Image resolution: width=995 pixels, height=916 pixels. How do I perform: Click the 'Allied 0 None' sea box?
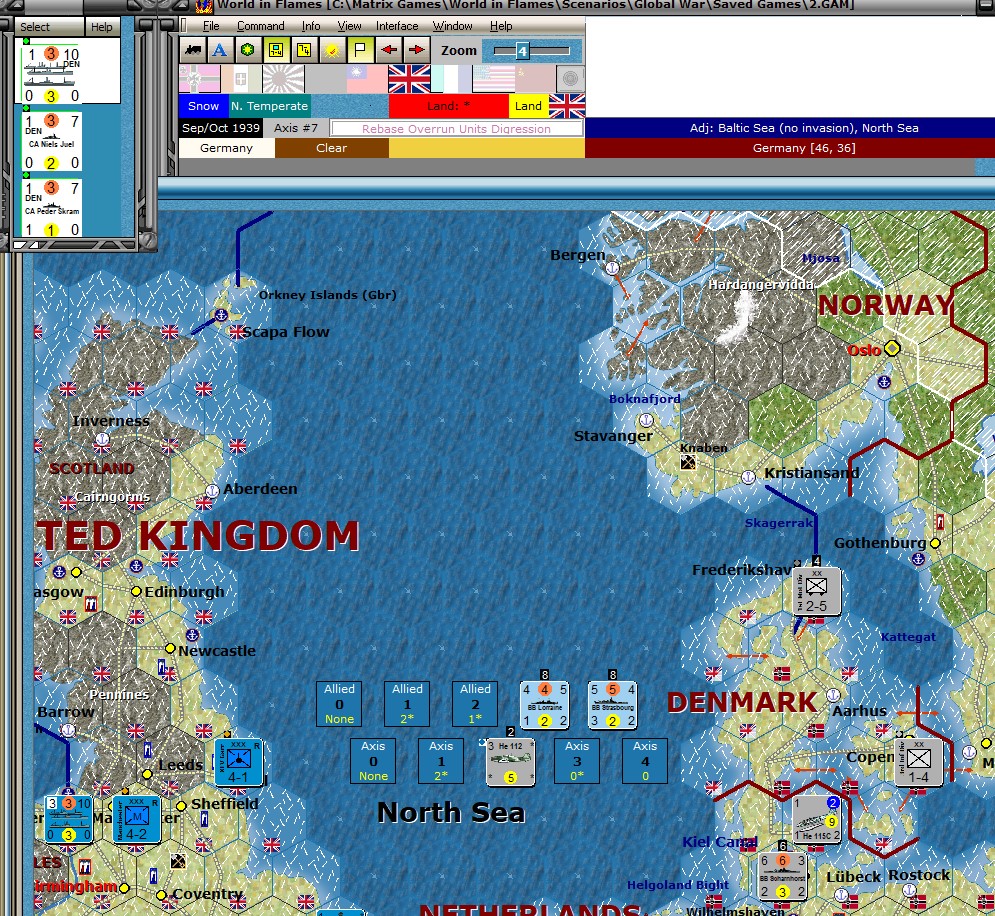[339, 703]
